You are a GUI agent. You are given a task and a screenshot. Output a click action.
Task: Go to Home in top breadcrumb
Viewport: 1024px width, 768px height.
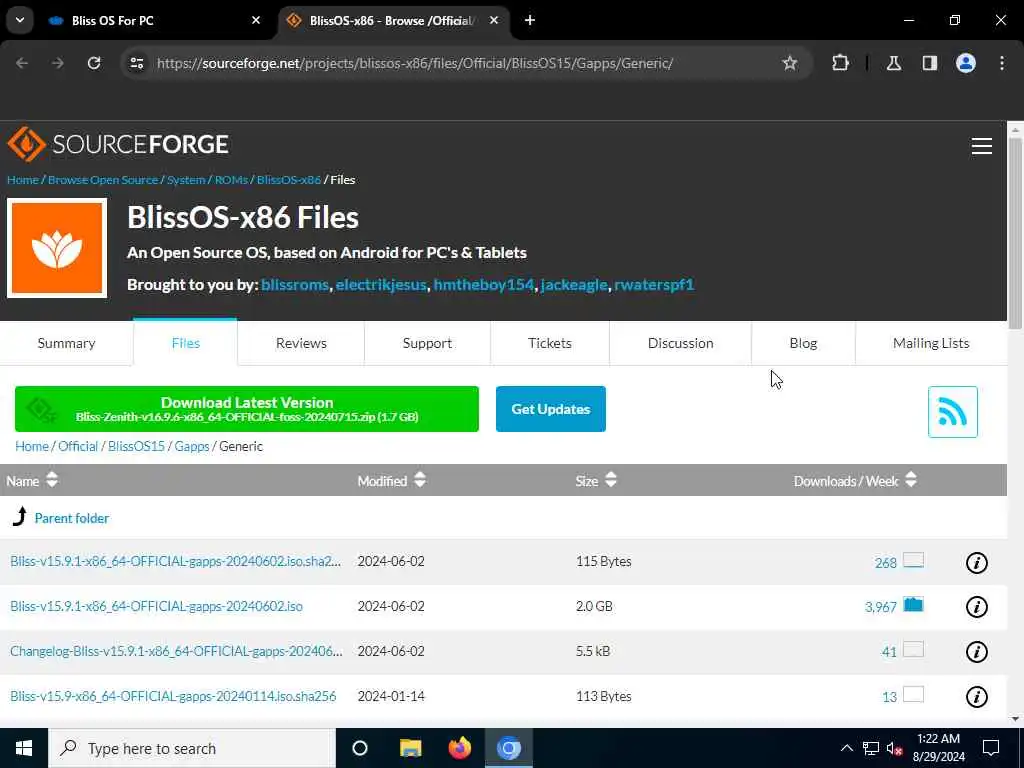[23, 180]
